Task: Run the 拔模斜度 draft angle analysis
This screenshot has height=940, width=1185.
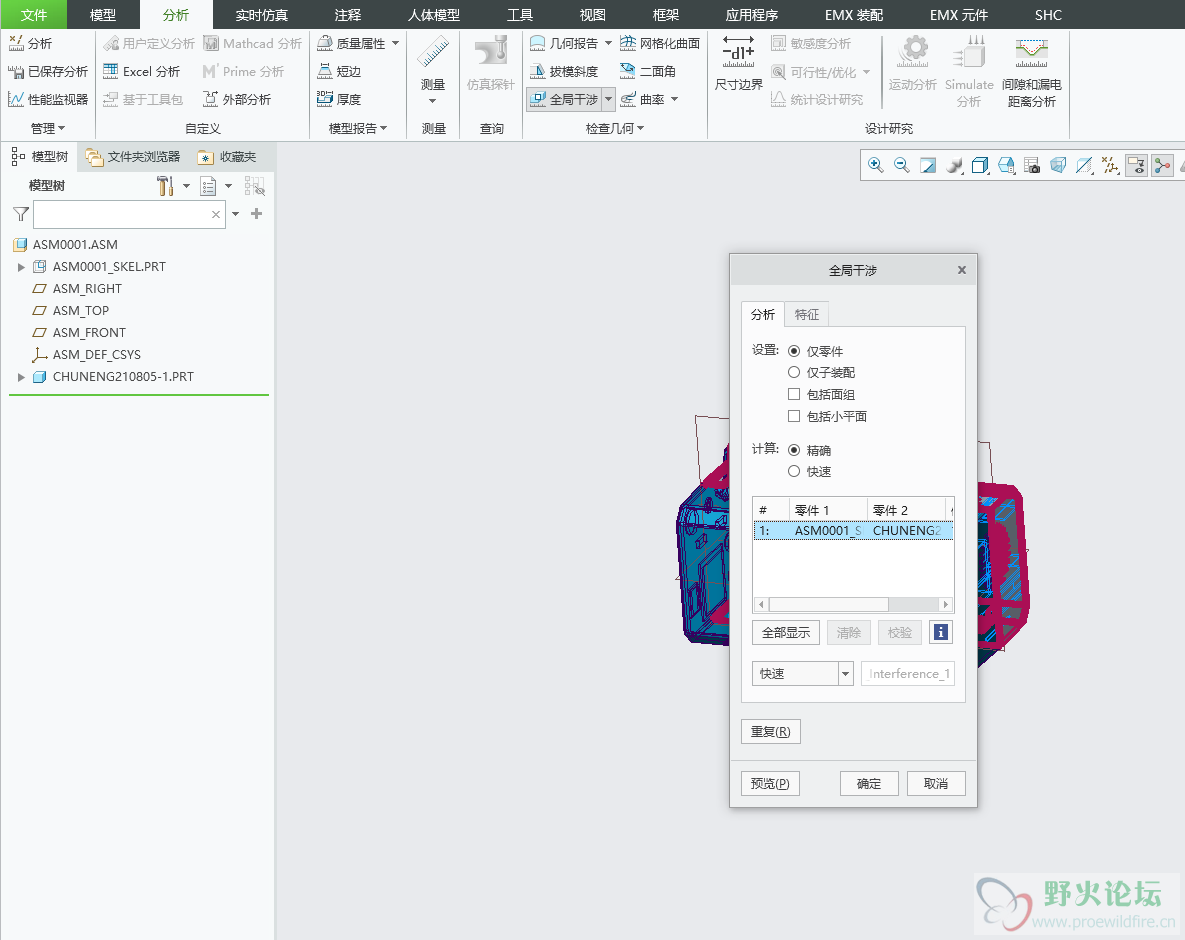Action: (564, 71)
